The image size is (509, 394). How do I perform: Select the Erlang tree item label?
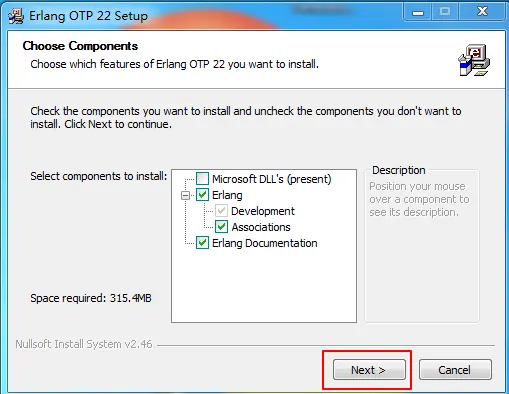click(227, 195)
